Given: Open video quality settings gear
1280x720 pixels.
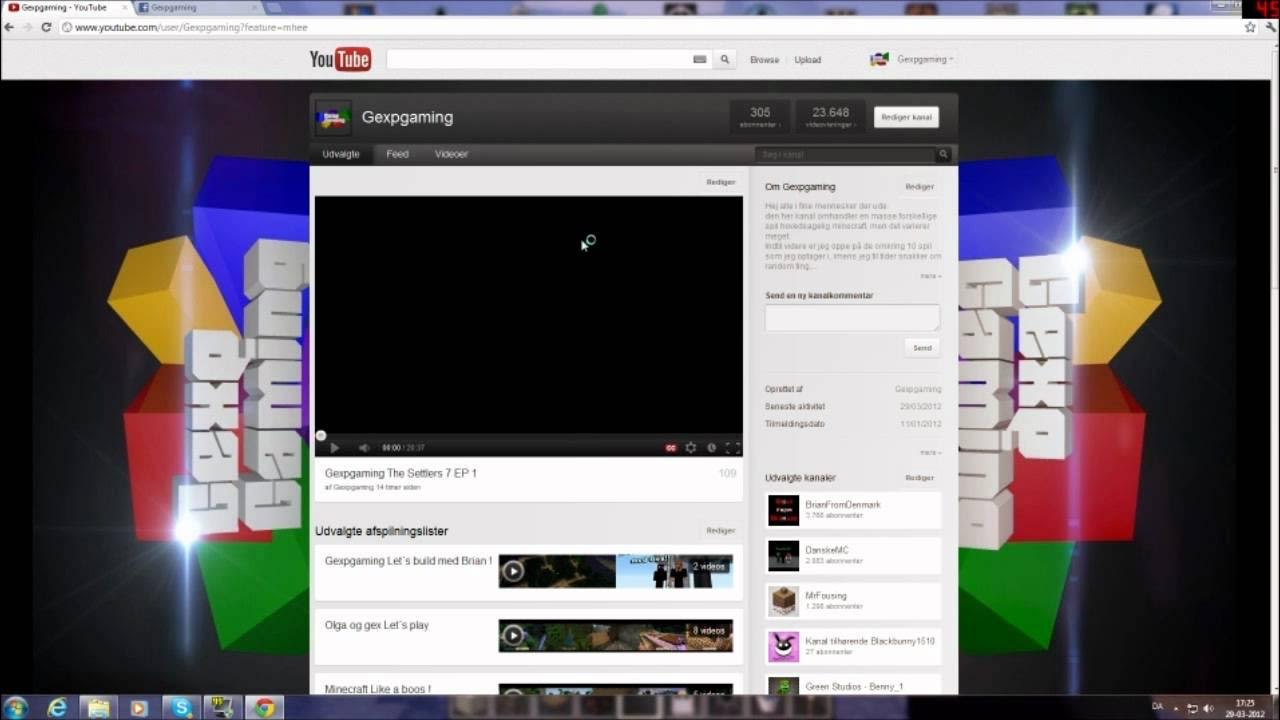Looking at the screenshot, I should [x=690, y=448].
